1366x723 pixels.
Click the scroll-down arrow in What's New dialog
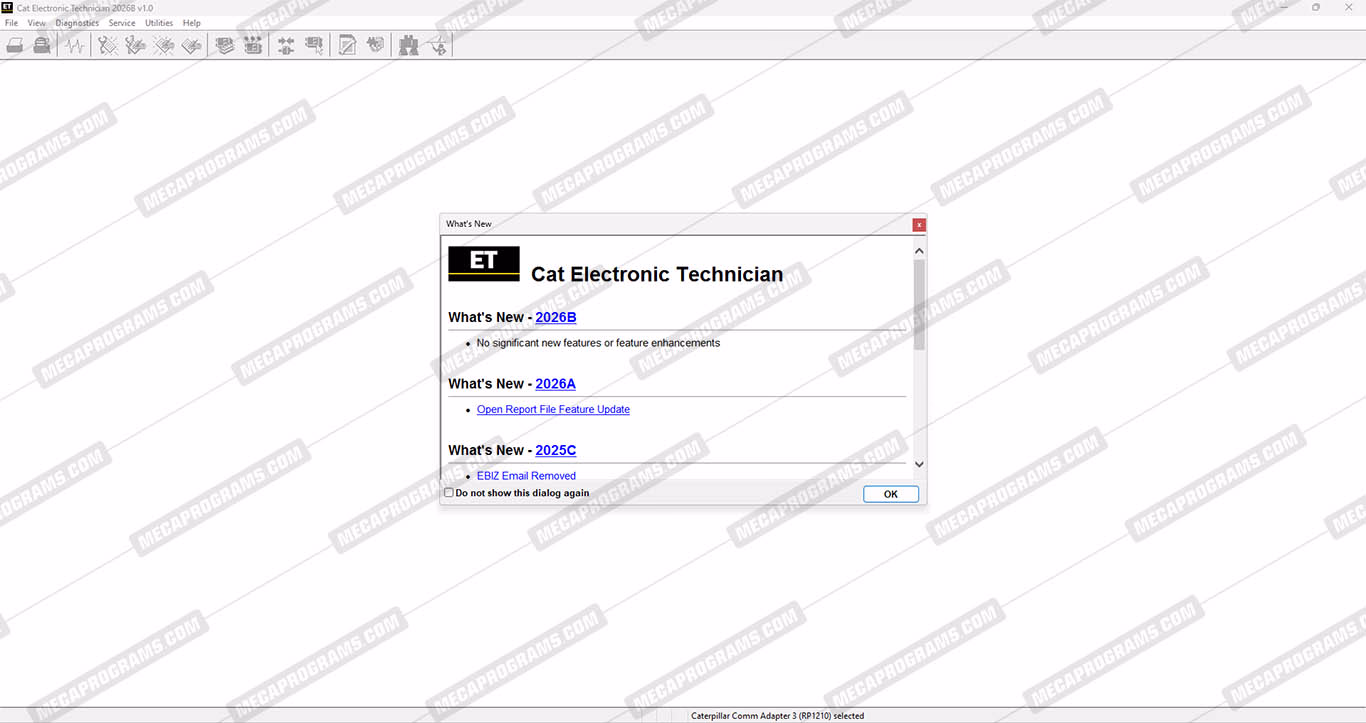pyautogui.click(x=920, y=464)
